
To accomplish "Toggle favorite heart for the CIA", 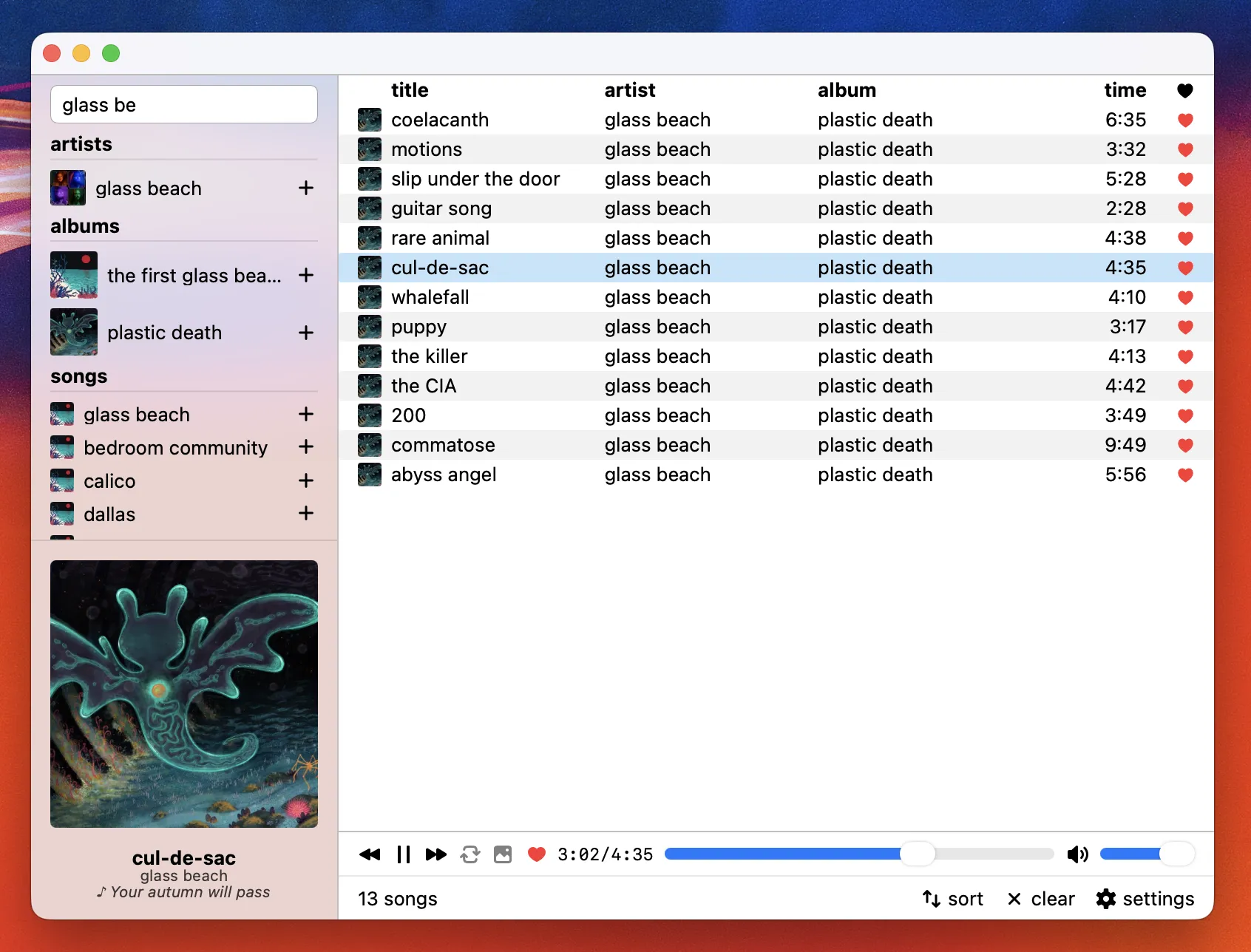I will pyautogui.click(x=1185, y=386).
